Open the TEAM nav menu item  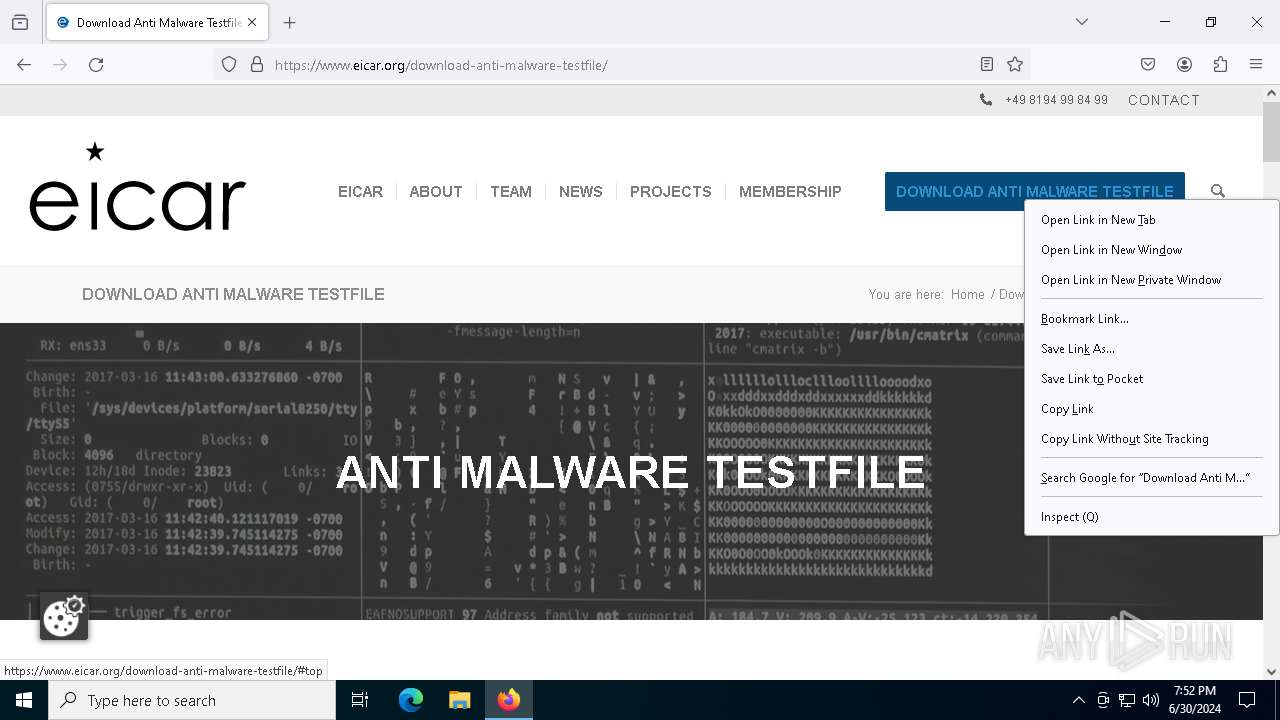pos(511,192)
